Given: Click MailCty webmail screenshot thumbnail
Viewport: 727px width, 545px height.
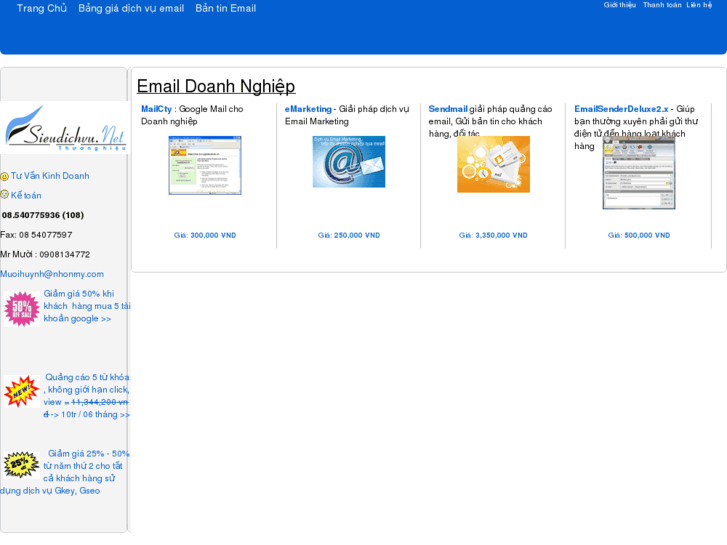Looking at the screenshot, I should (205, 165).
